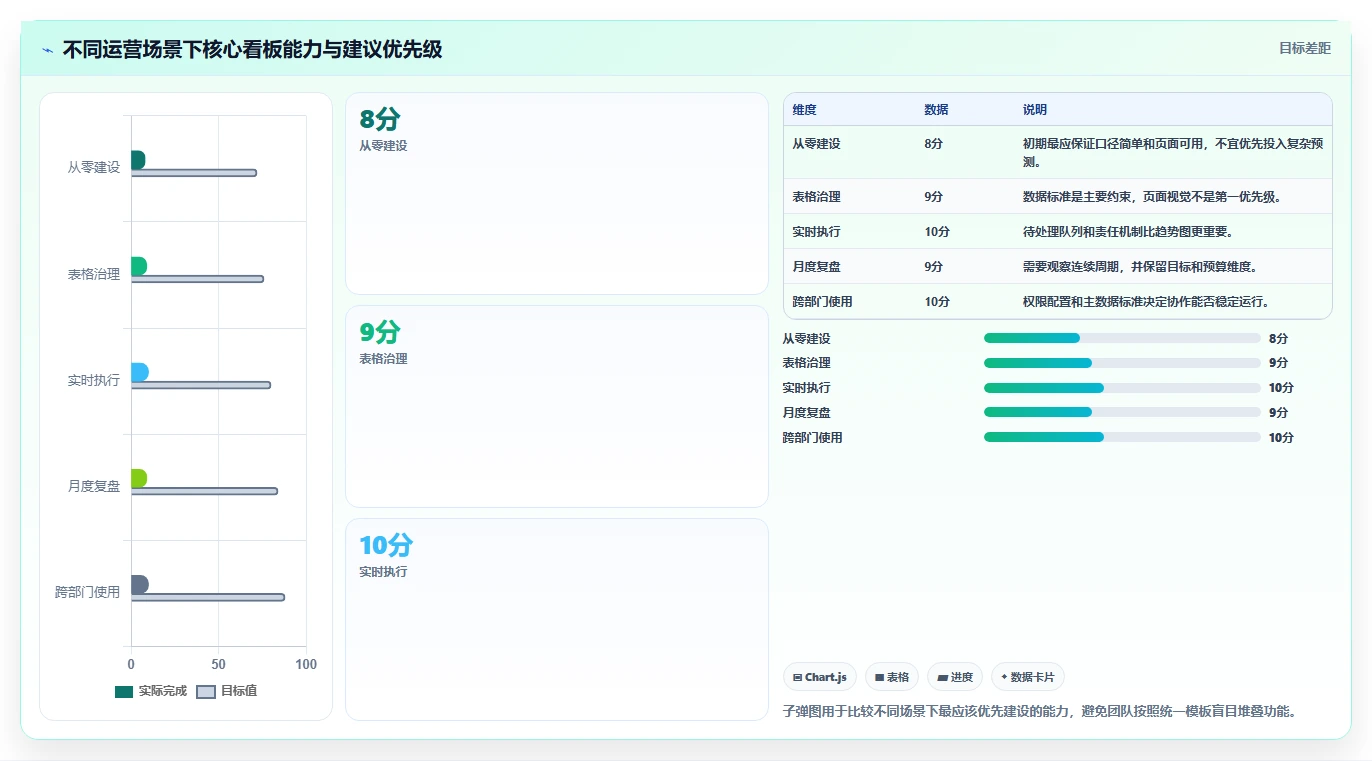Click the 从零建设 chart axis label
The width and height of the screenshot is (1372, 761).
[x=94, y=167]
